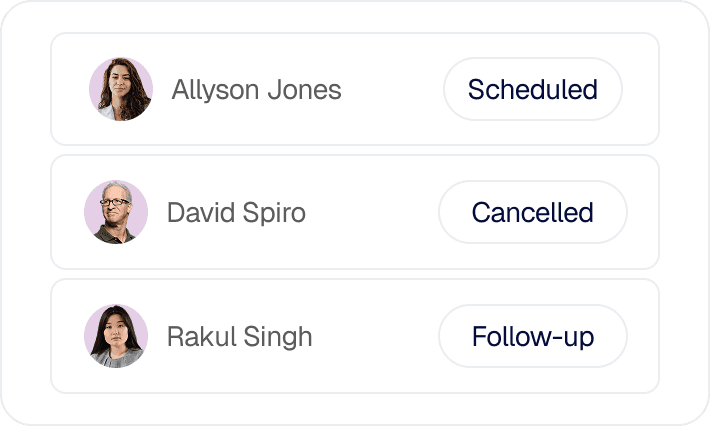Click the photo of the man wearing glasses

116,212
